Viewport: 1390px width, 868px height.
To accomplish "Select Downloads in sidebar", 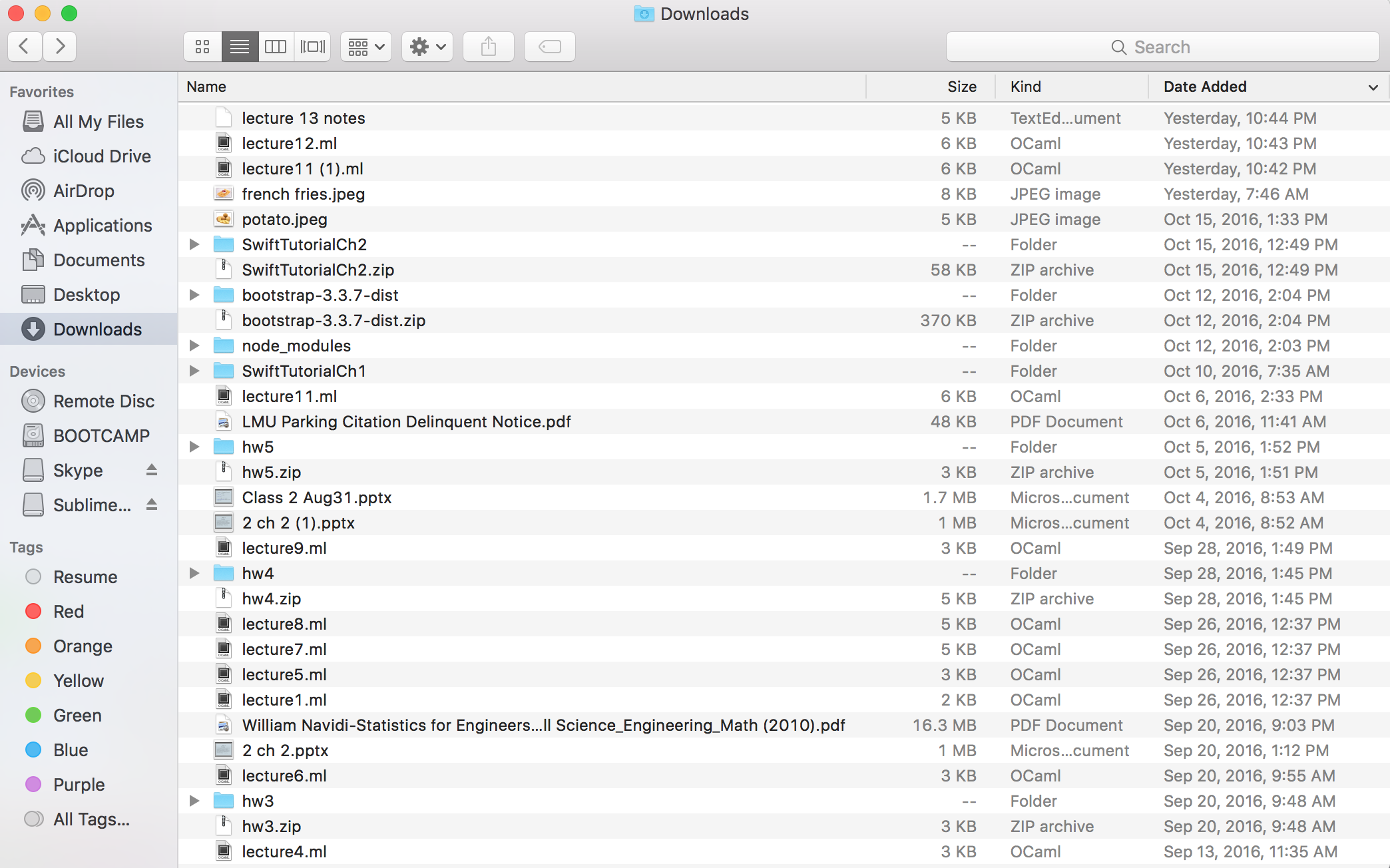I will (x=89, y=329).
